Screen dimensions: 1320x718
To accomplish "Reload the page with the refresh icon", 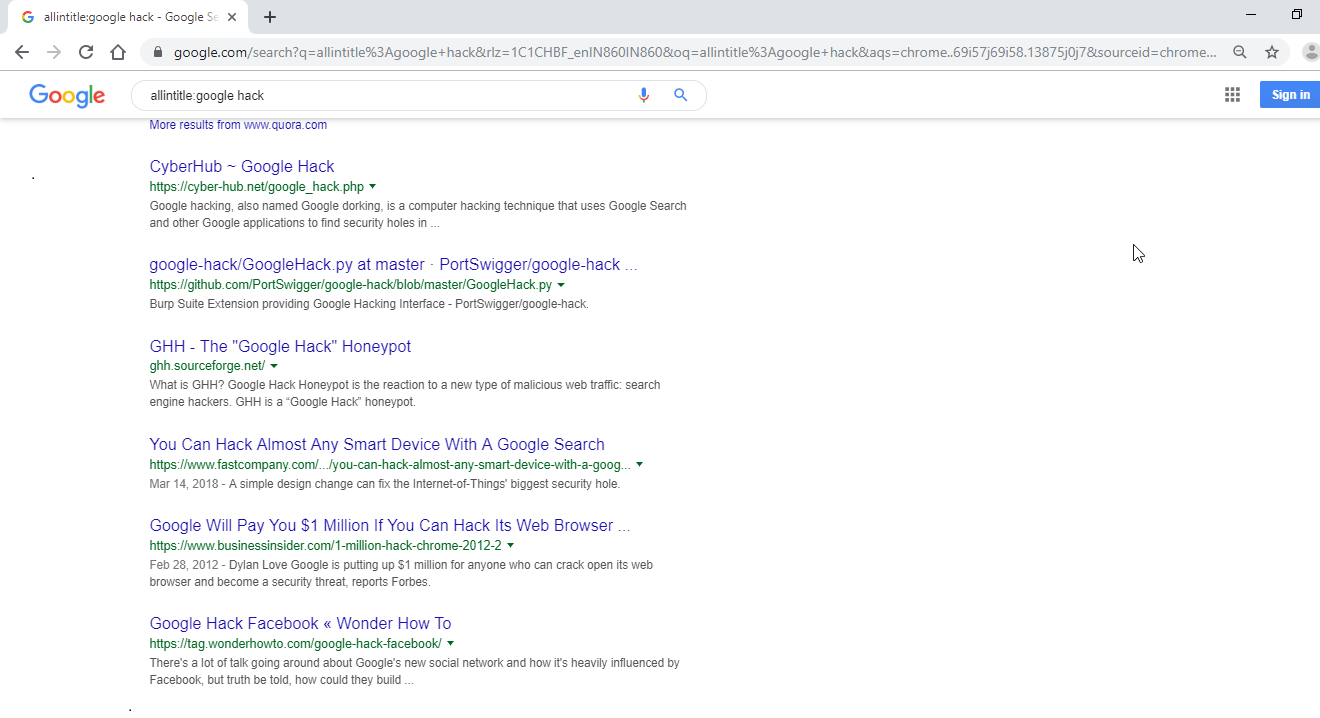I will point(86,52).
